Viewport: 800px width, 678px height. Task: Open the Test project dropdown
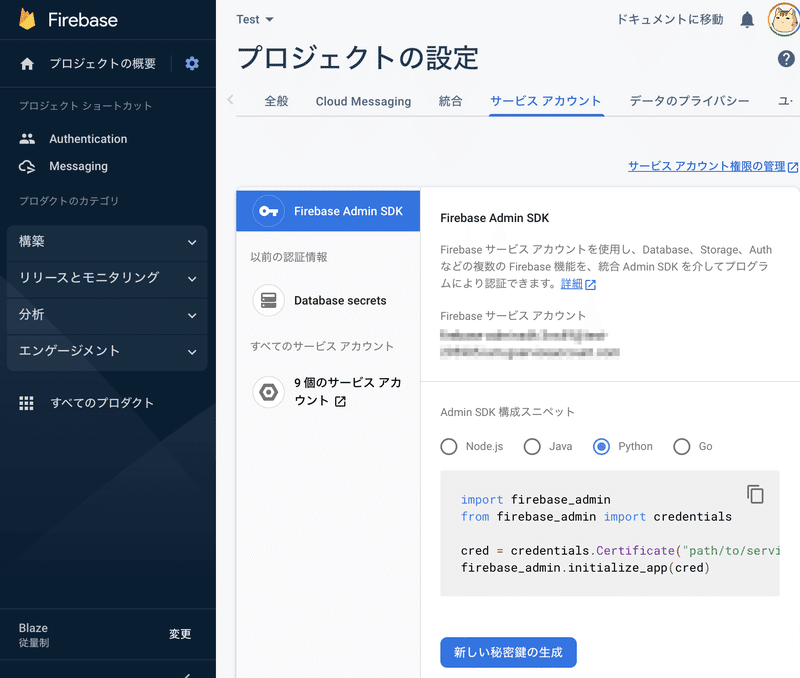pos(255,19)
